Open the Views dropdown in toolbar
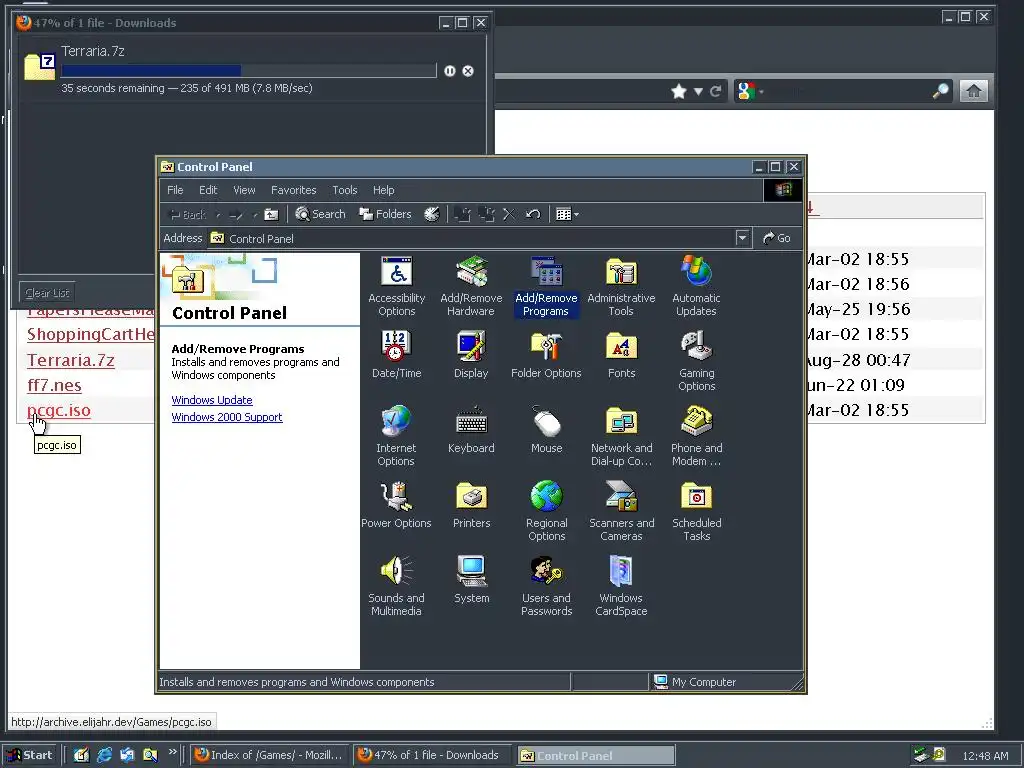1024x768 pixels. point(567,214)
